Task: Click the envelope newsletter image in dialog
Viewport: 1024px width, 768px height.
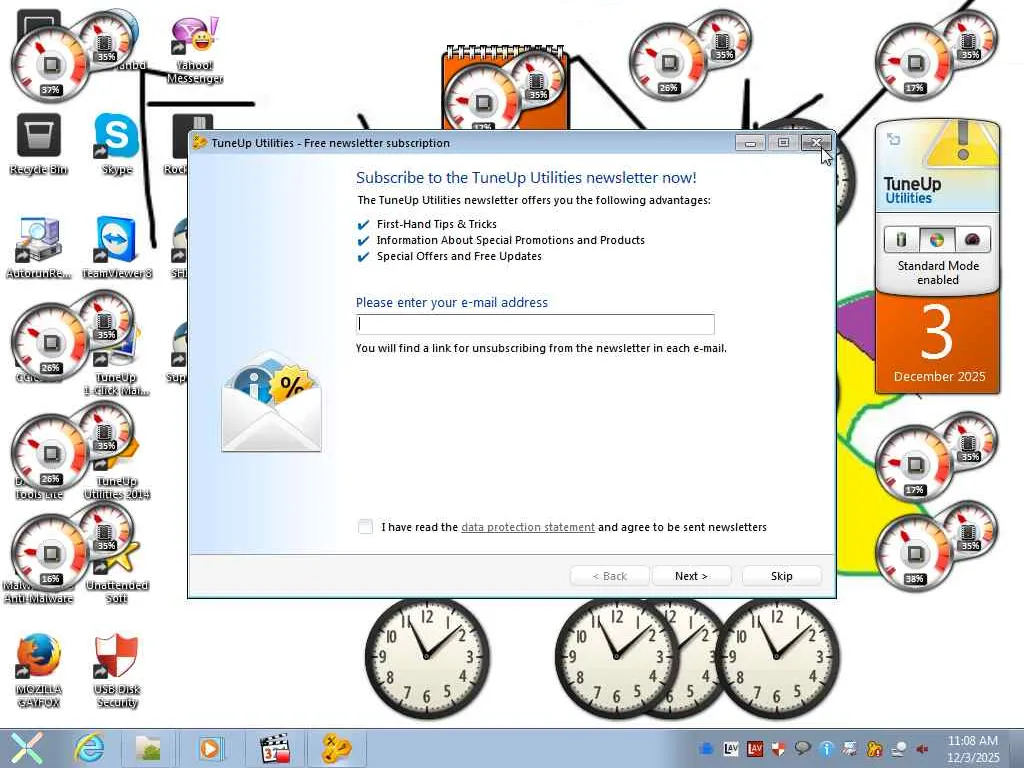Action: [271, 401]
